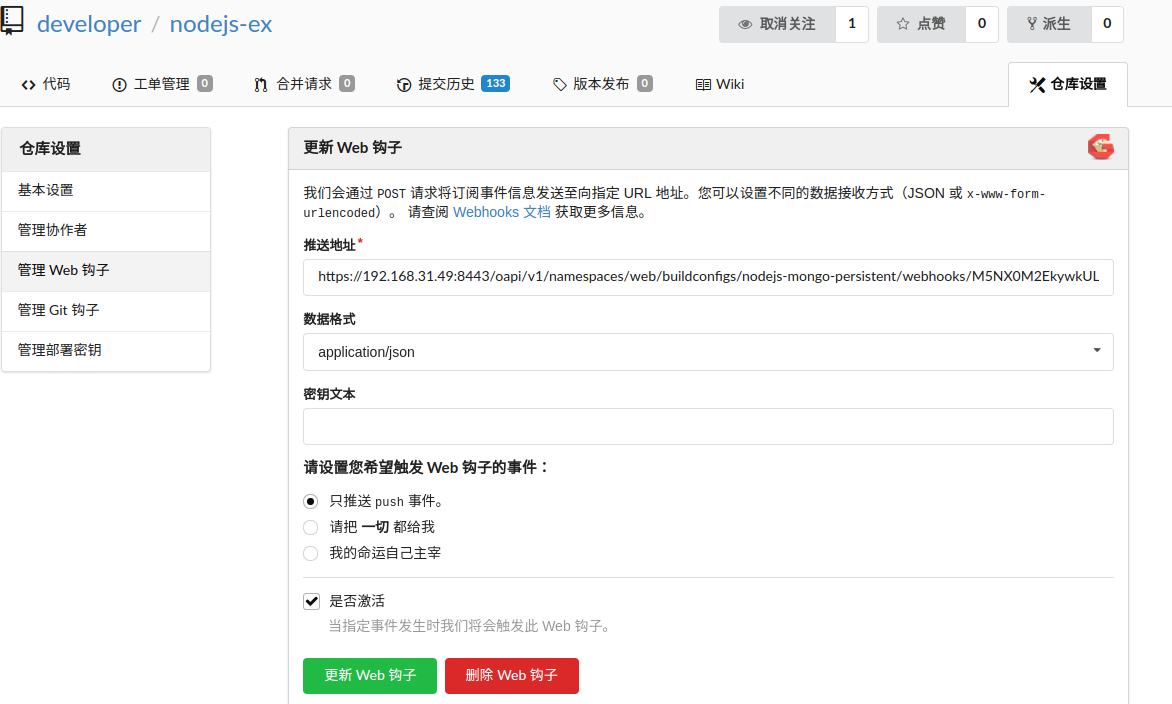
Task: Click the Gogs logo in the webhook panel
Action: tap(1100, 146)
